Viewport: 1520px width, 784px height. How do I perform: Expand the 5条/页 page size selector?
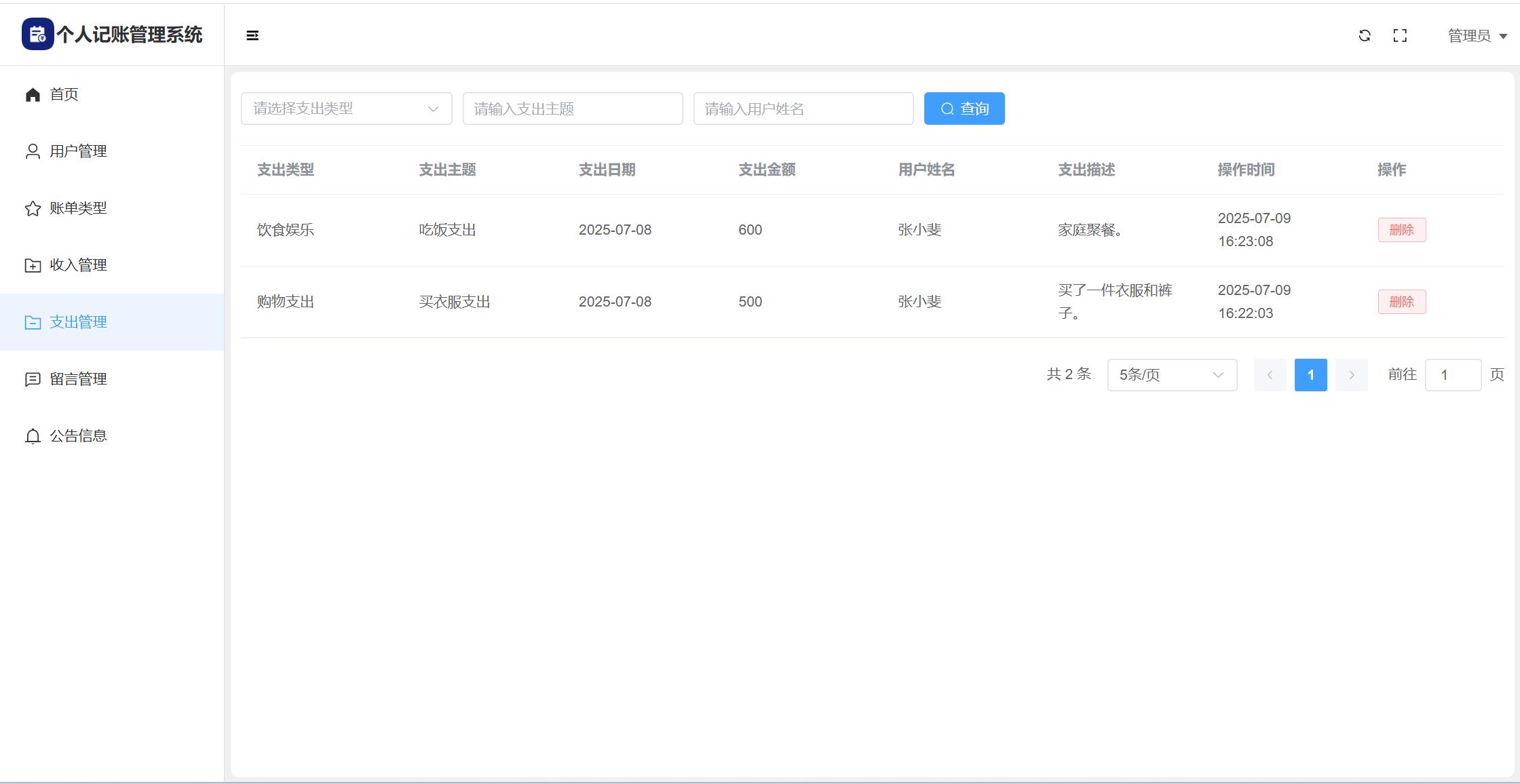tap(1172, 375)
